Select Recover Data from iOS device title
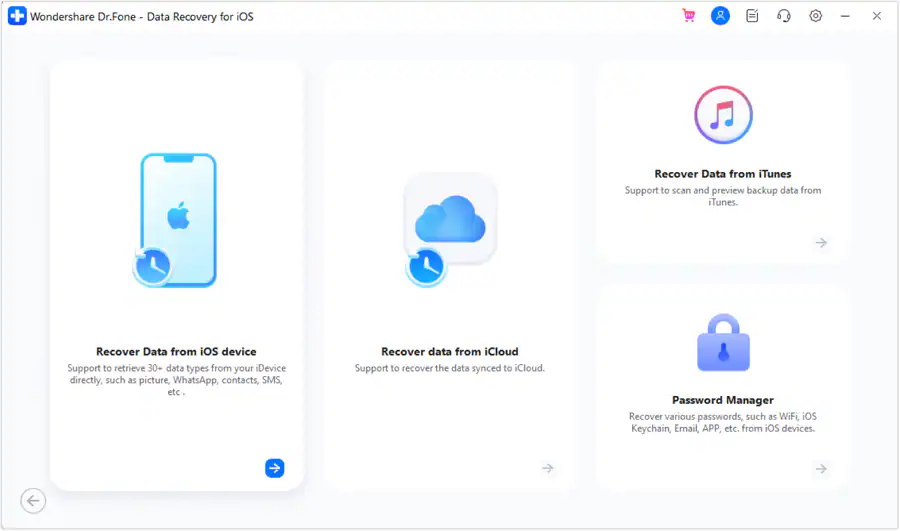Image resolution: width=900 pixels, height=531 pixels. click(176, 351)
